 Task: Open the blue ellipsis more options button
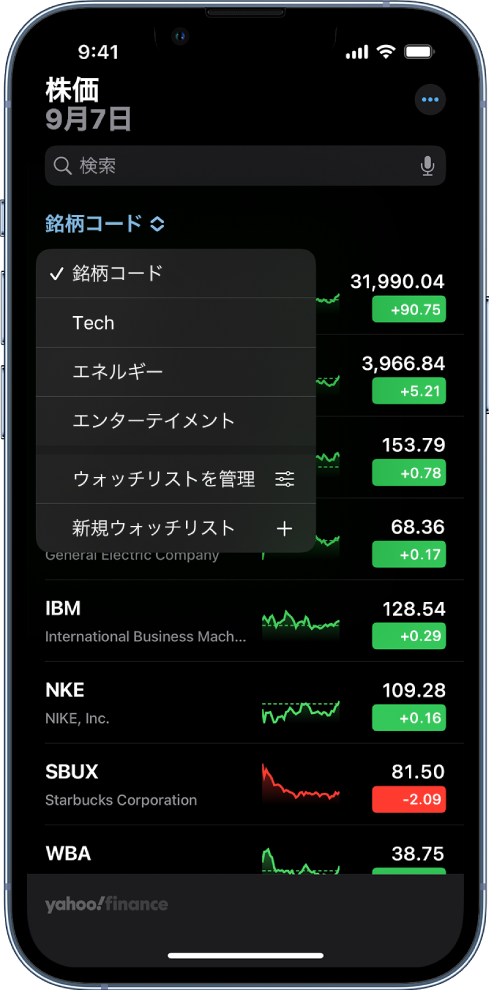430,100
